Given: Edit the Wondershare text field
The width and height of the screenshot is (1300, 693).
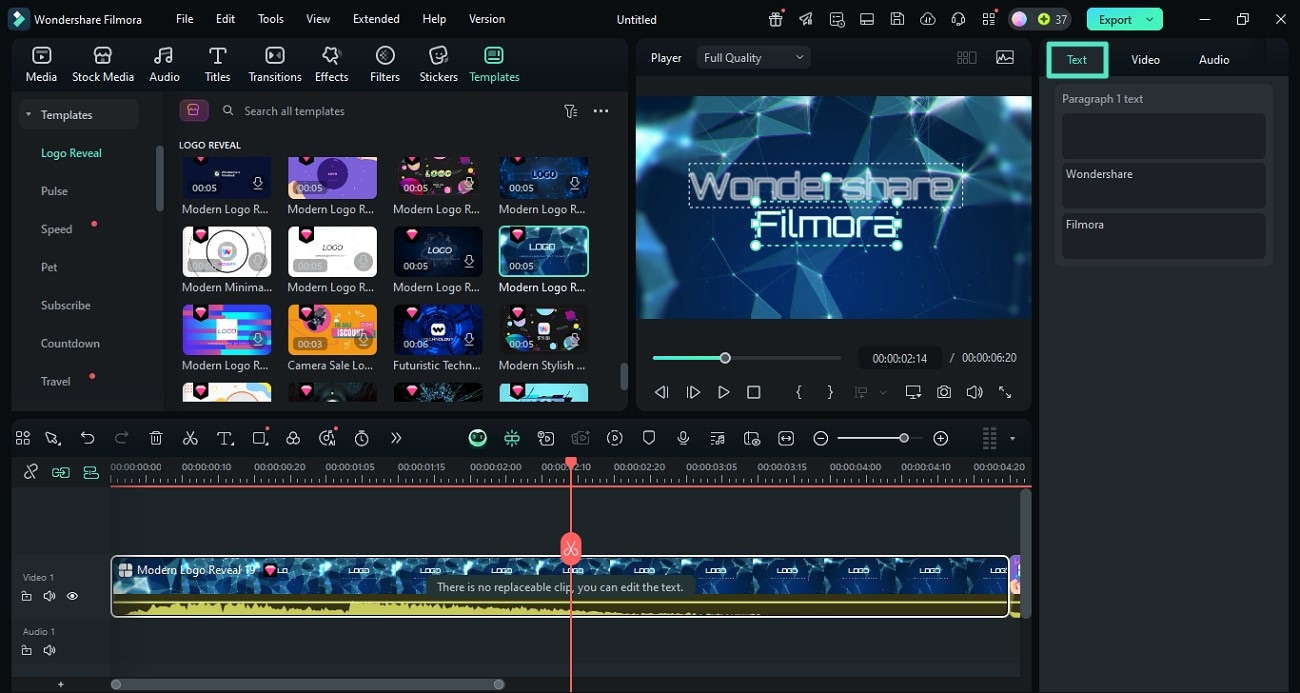Looking at the screenshot, I should coord(1163,185).
